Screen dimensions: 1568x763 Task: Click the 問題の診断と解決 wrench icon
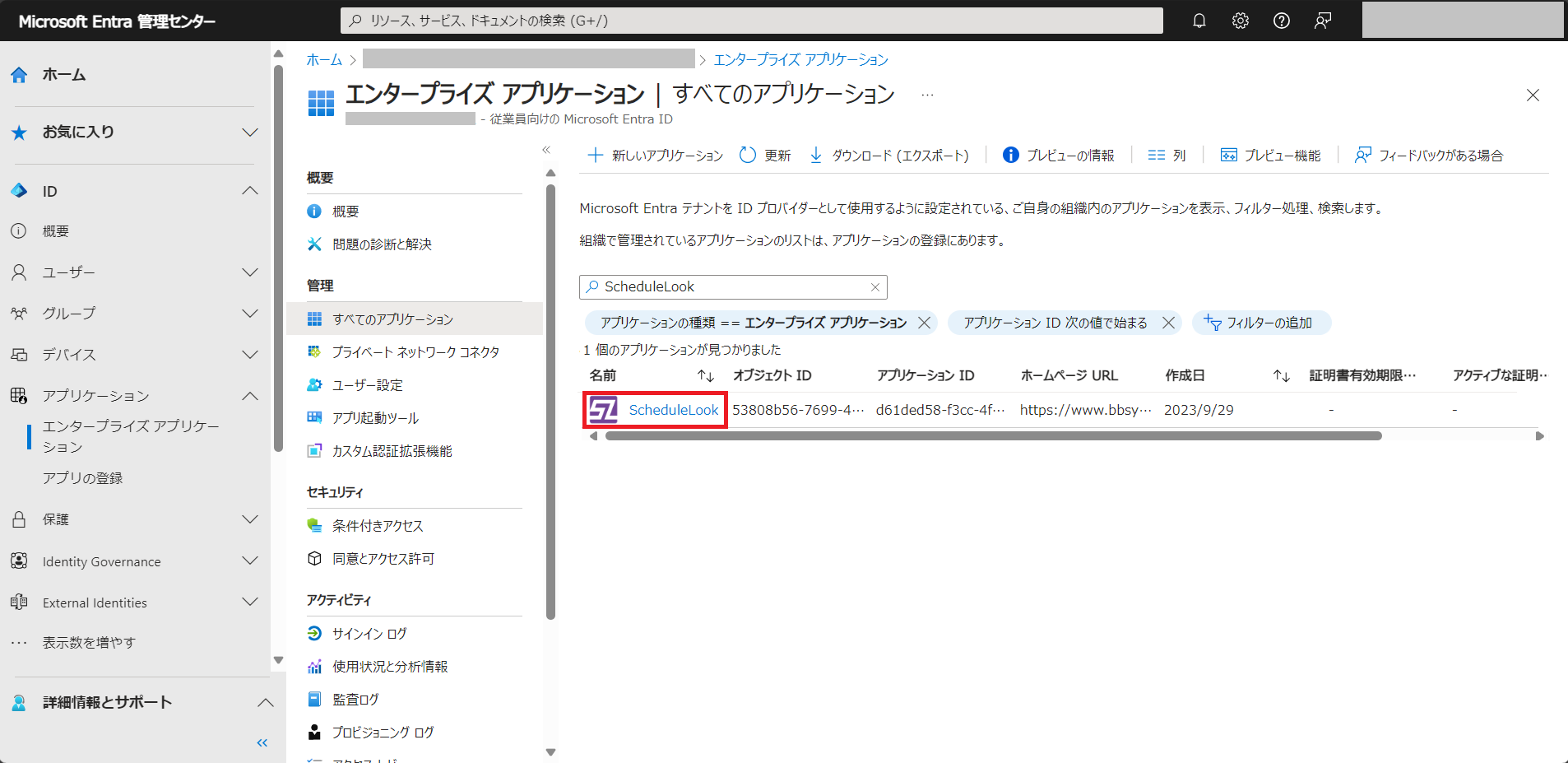[314, 244]
